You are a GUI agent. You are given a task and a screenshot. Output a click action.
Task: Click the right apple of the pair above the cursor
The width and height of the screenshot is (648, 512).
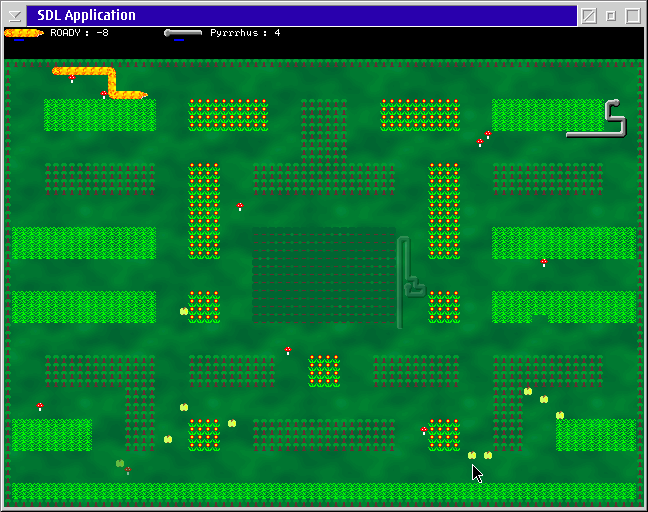coord(488,455)
